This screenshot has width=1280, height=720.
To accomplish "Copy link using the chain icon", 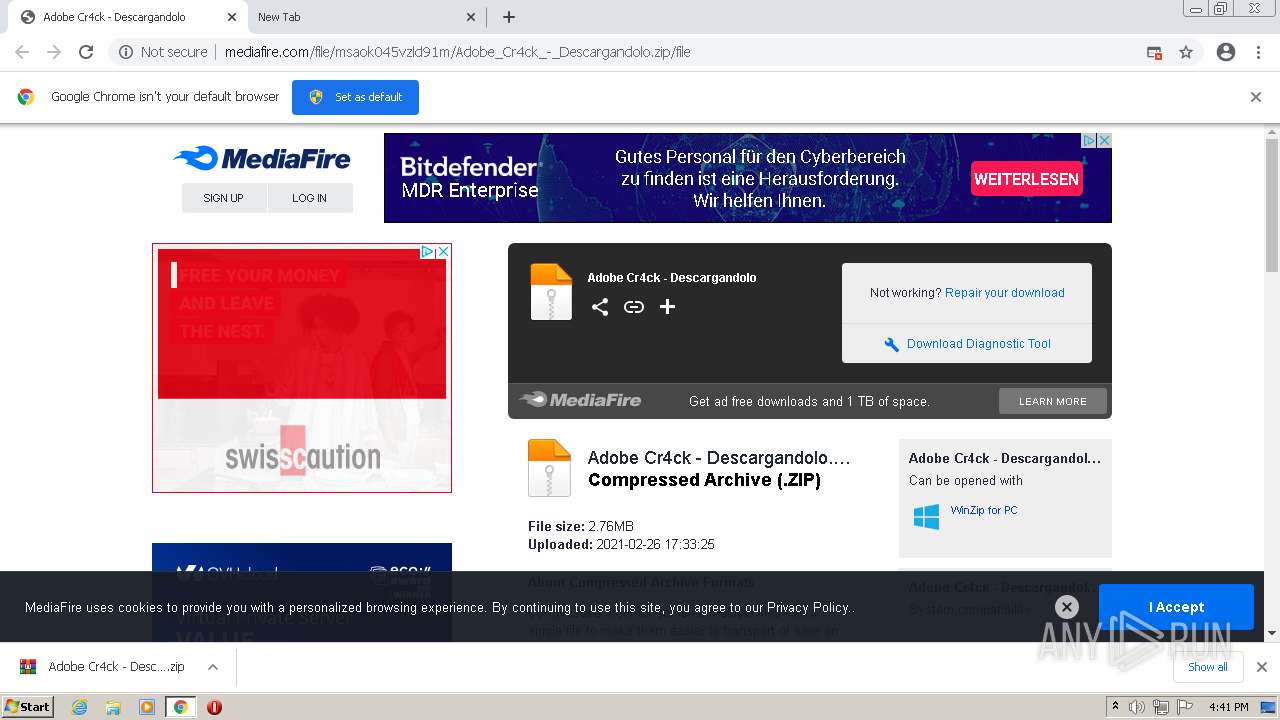I will pyautogui.click(x=634, y=307).
